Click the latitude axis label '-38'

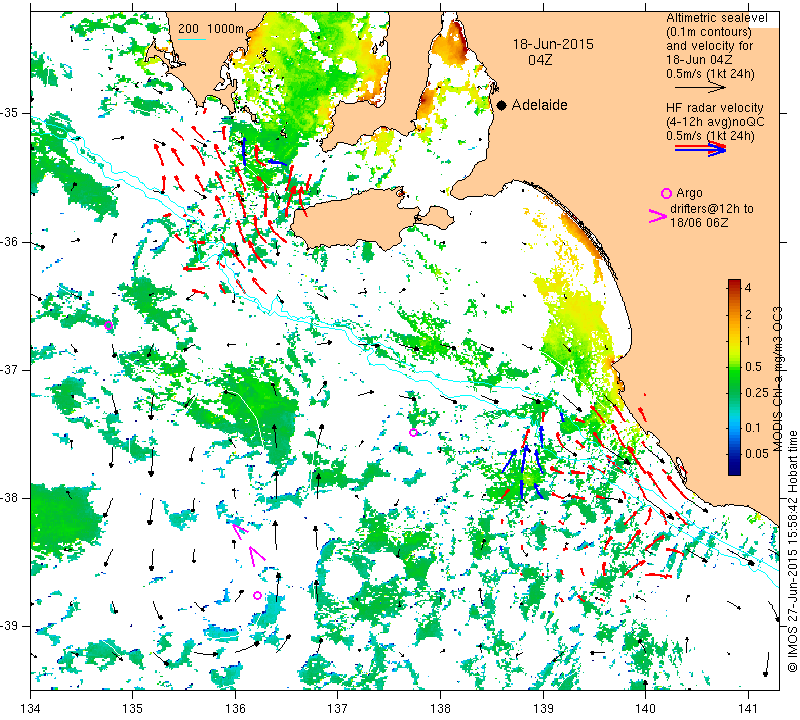pos(9,498)
